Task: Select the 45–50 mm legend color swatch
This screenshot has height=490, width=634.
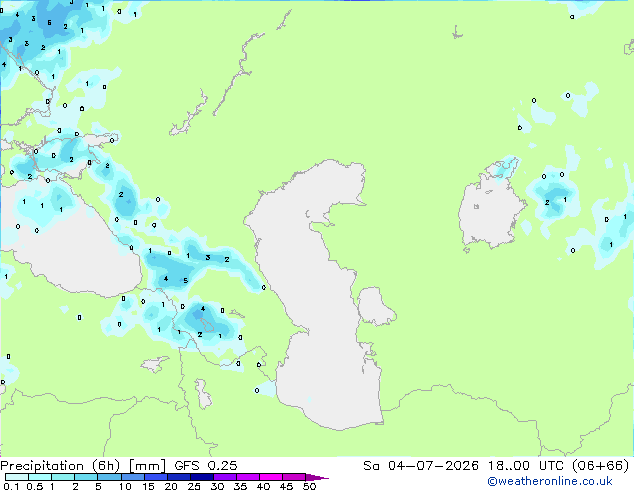Action: 294,477
